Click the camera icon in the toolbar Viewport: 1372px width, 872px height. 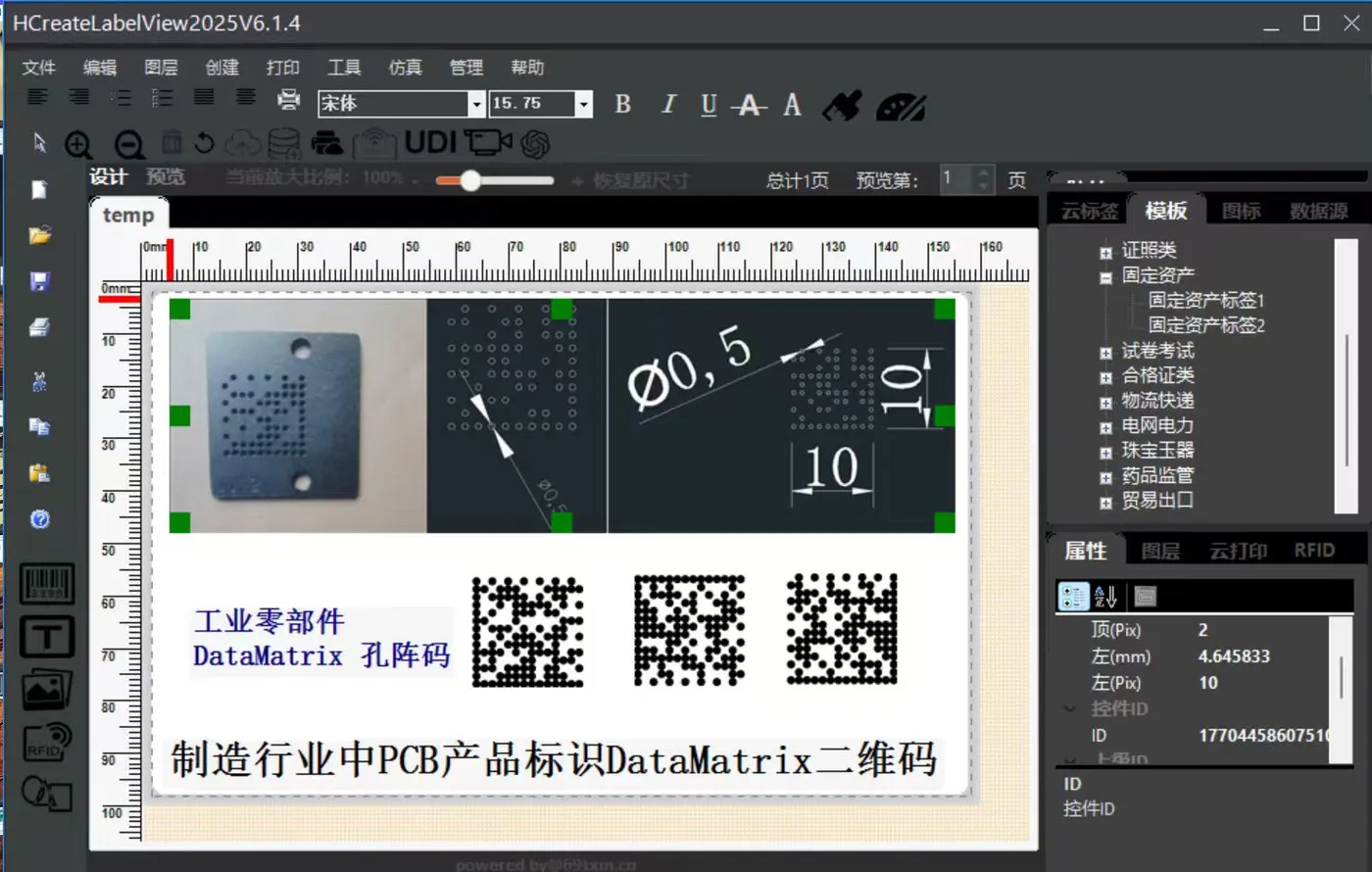489,143
